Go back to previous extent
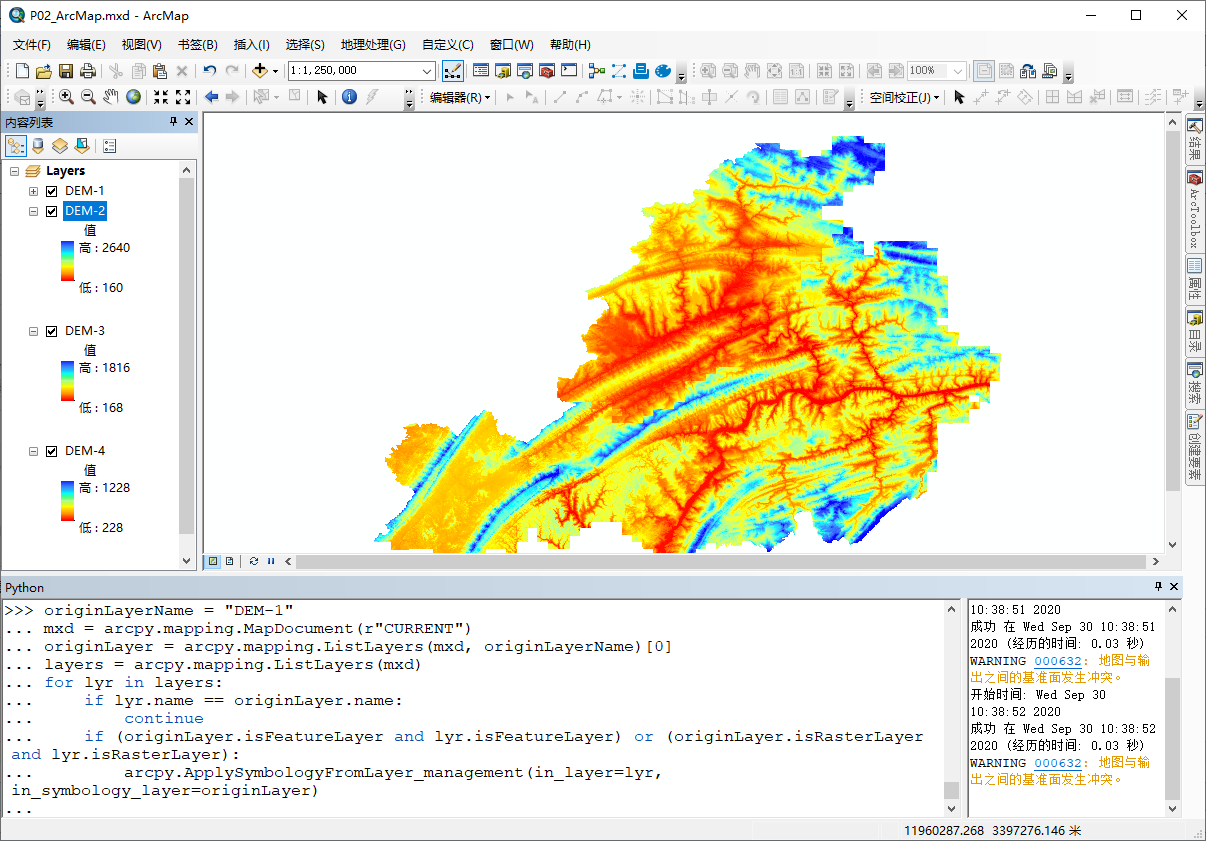 click(x=211, y=97)
